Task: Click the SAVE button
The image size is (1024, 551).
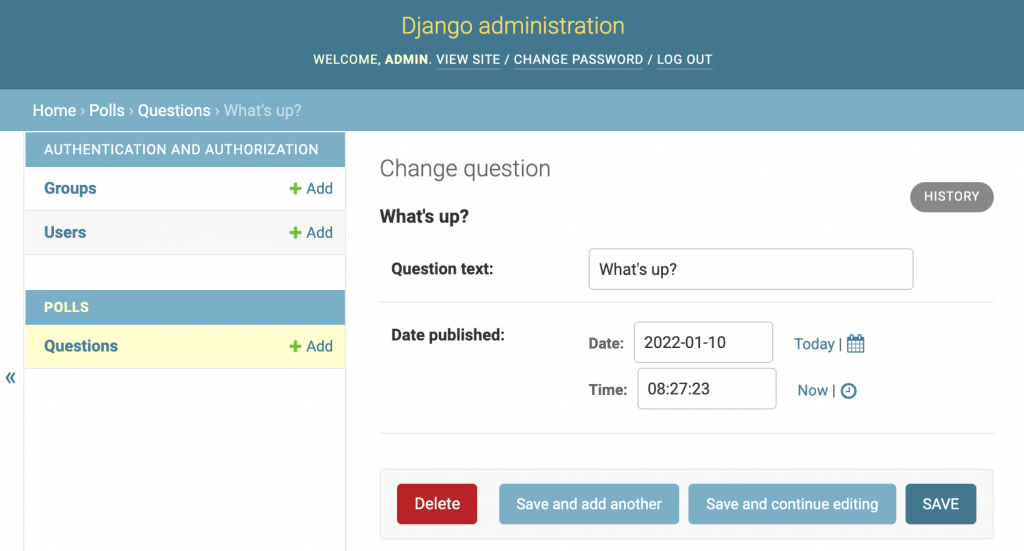Action: (940, 504)
